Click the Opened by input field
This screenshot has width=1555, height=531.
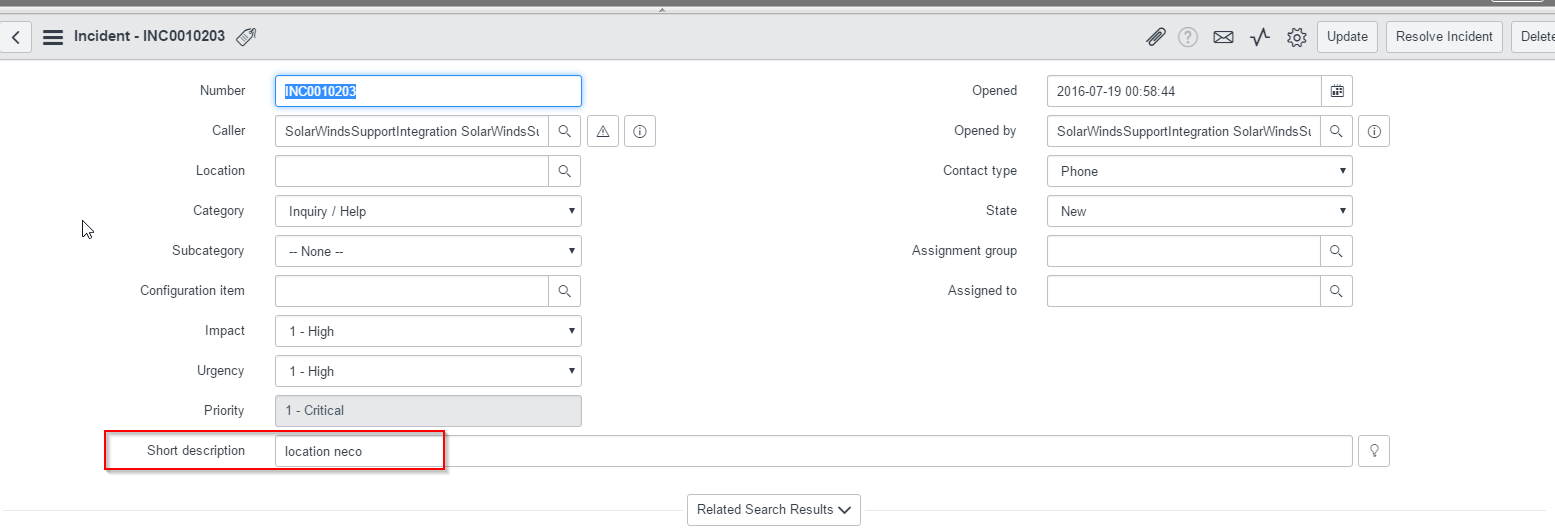click(1184, 131)
